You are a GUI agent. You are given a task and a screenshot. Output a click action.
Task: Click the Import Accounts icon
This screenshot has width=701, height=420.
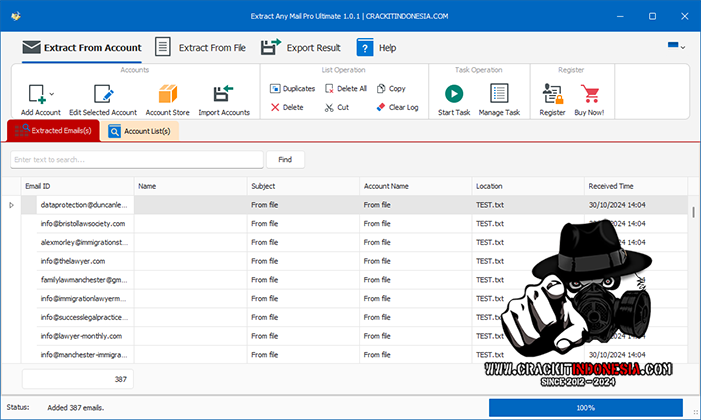(x=224, y=94)
